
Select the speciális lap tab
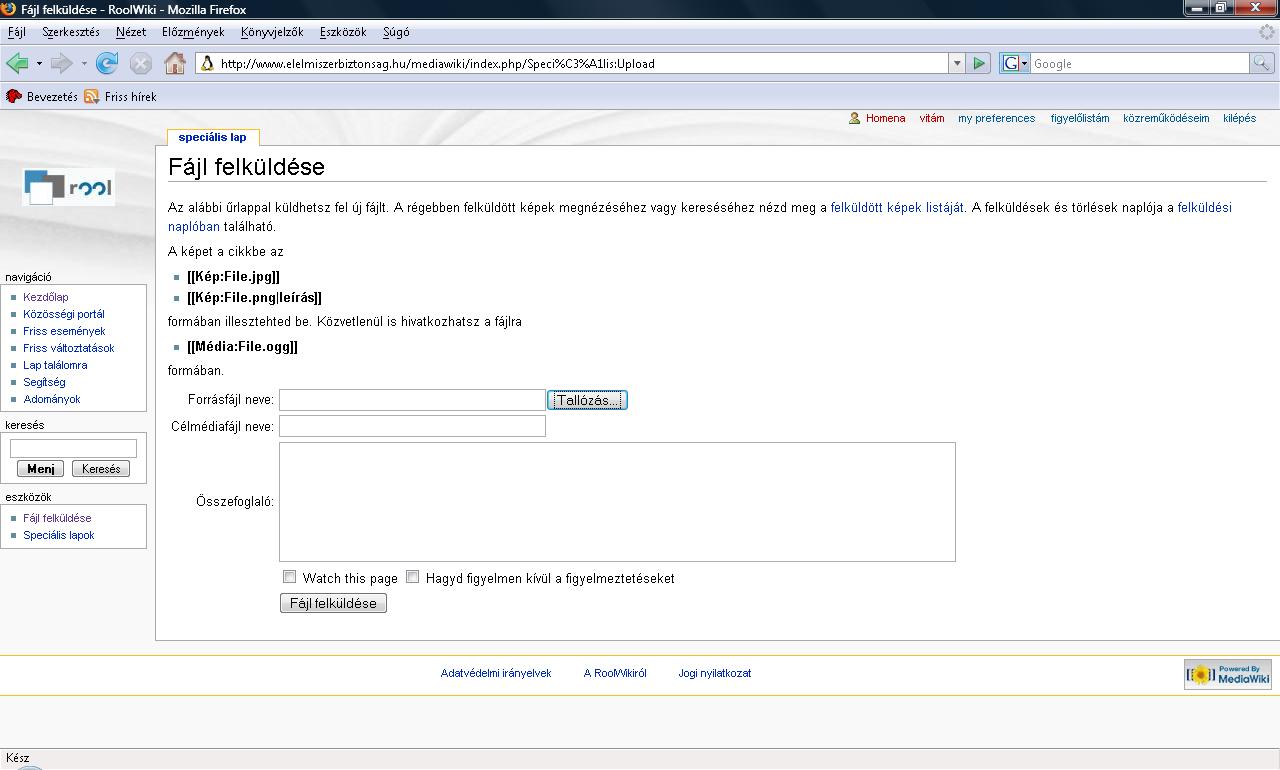coord(212,137)
